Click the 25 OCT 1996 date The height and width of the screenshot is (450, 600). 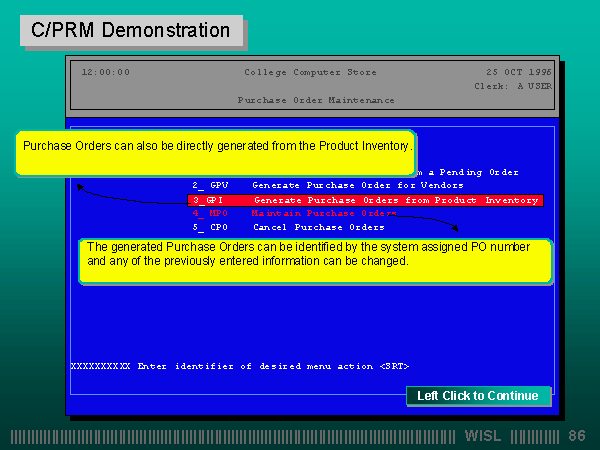coord(518,72)
